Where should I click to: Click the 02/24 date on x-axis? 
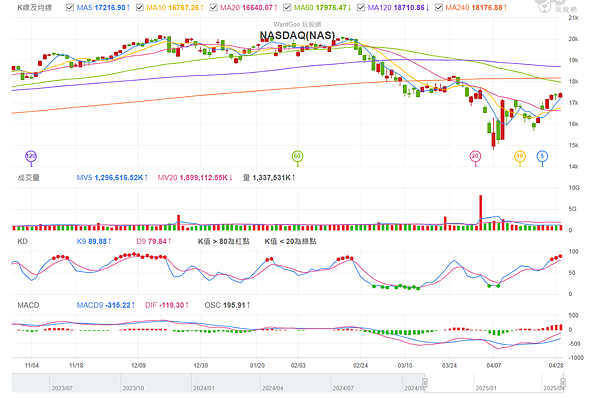pyautogui.click(x=360, y=365)
